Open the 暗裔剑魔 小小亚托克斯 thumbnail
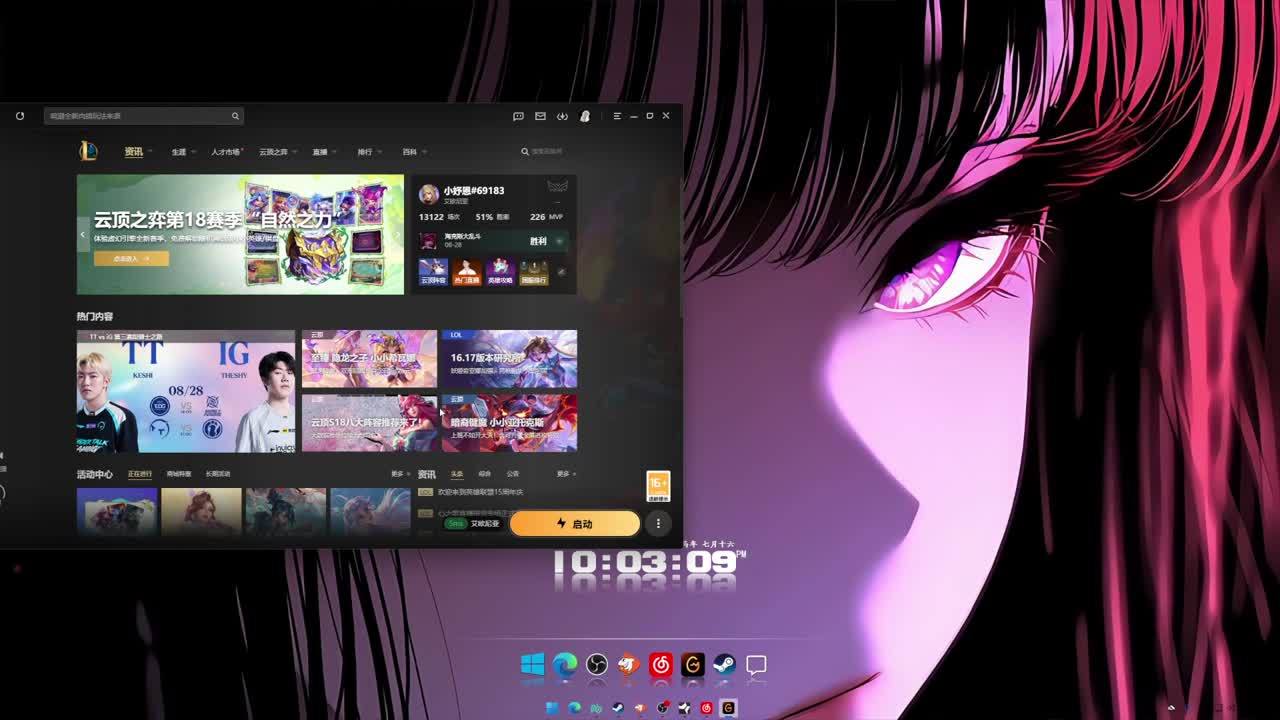This screenshot has height=720, width=1280. click(x=510, y=423)
